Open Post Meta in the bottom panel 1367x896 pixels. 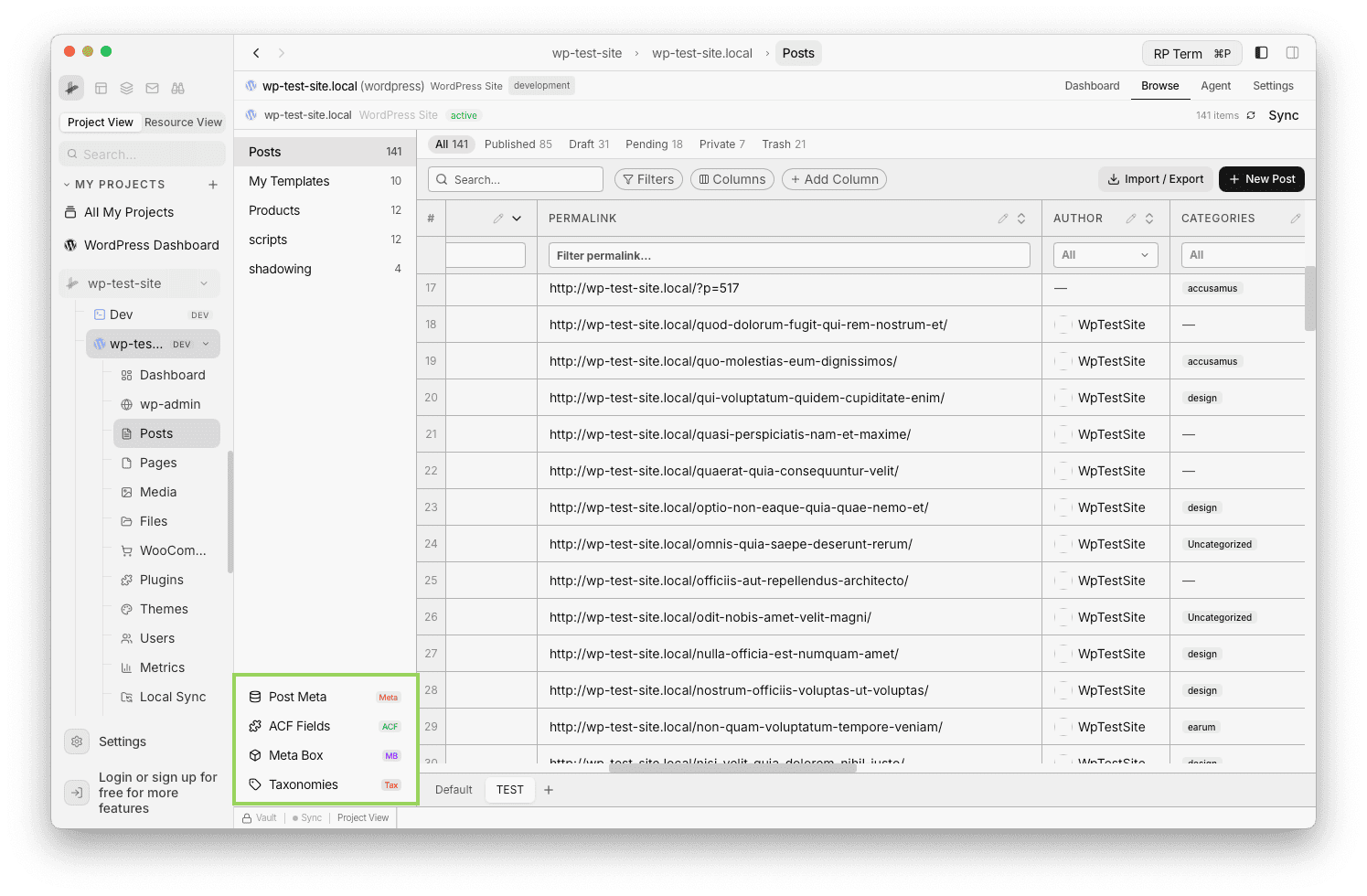point(326,697)
